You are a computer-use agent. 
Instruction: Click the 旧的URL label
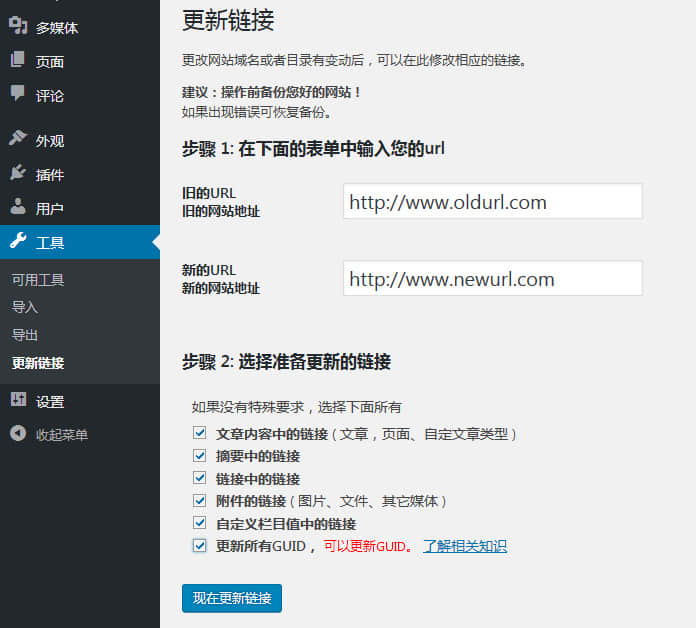(x=209, y=193)
